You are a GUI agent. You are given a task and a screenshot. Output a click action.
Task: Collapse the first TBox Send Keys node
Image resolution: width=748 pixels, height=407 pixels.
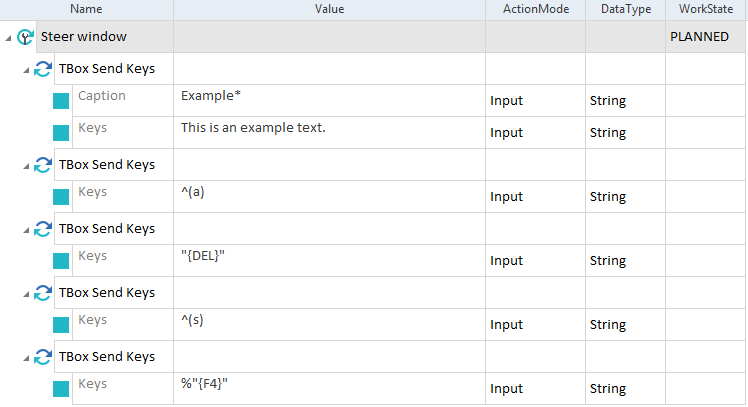click(26, 70)
